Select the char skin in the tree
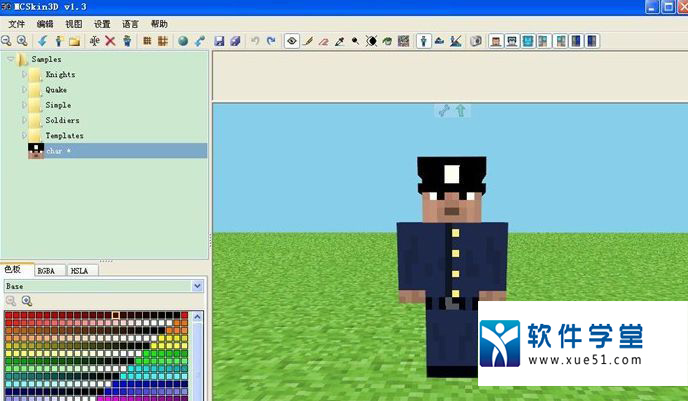This screenshot has height=401, width=688. 117,150
